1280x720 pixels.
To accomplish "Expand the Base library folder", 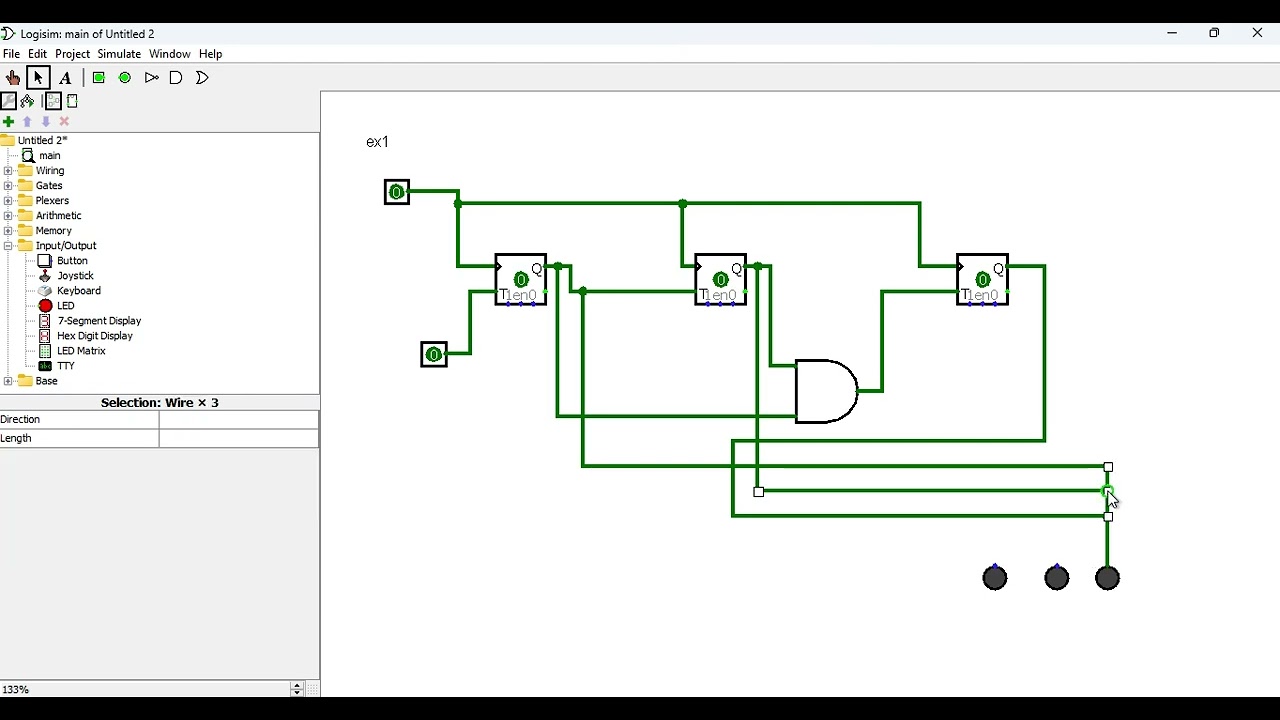I will coord(8,381).
